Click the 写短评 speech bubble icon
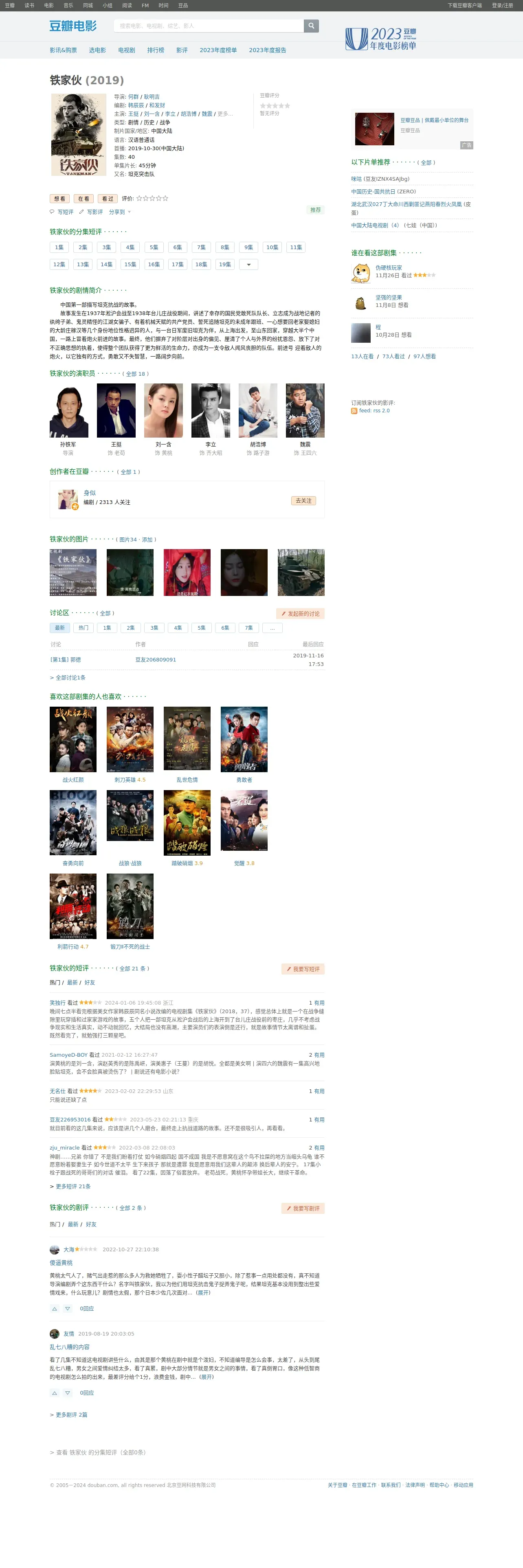 (x=53, y=212)
